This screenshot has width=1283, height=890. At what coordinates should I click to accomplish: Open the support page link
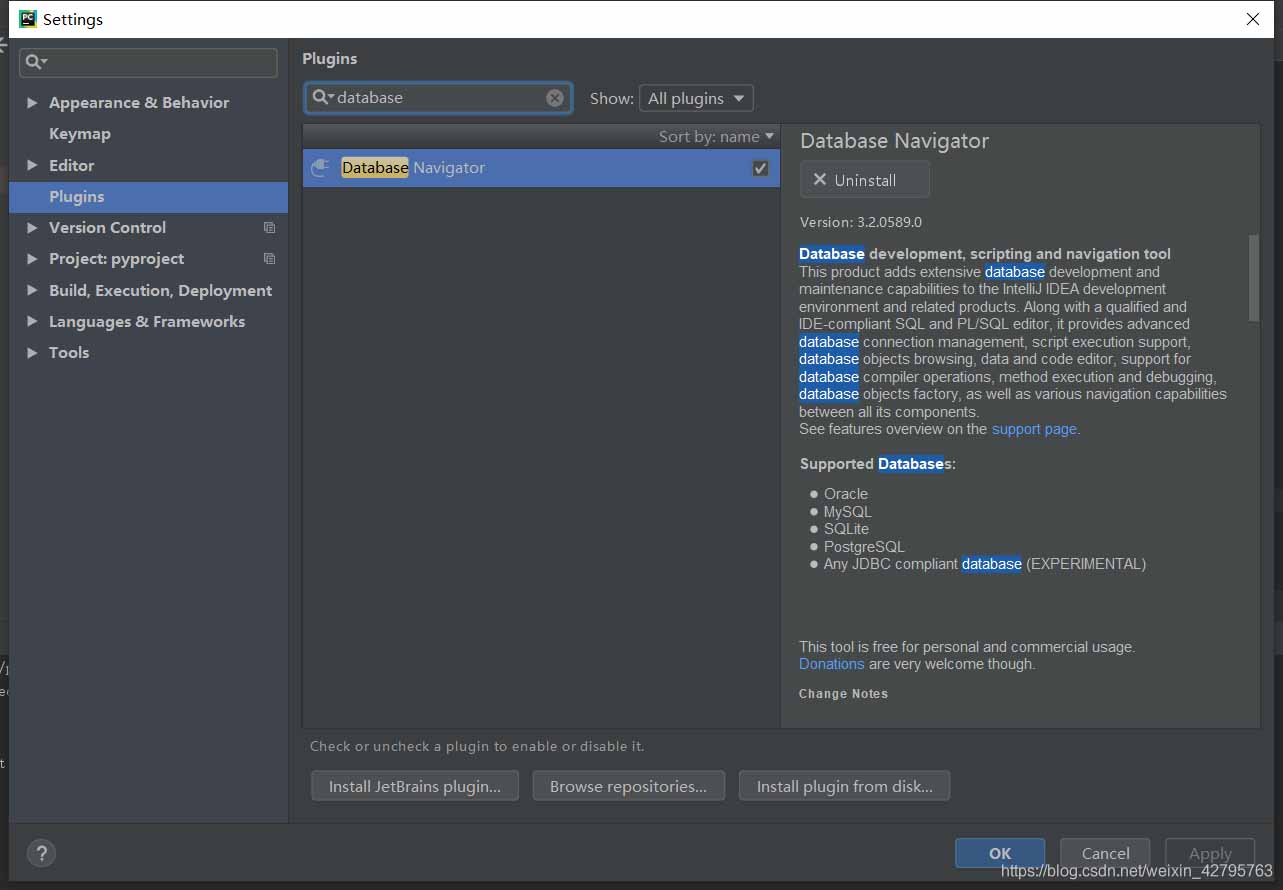pyautogui.click(x=1034, y=429)
